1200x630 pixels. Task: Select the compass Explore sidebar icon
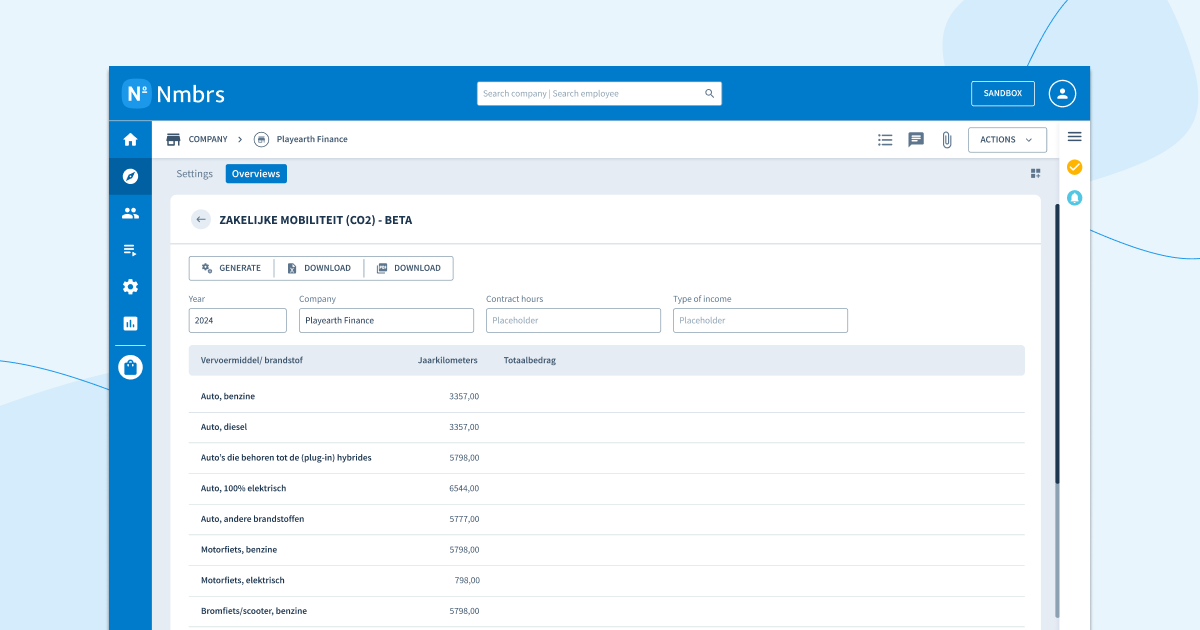click(x=130, y=176)
